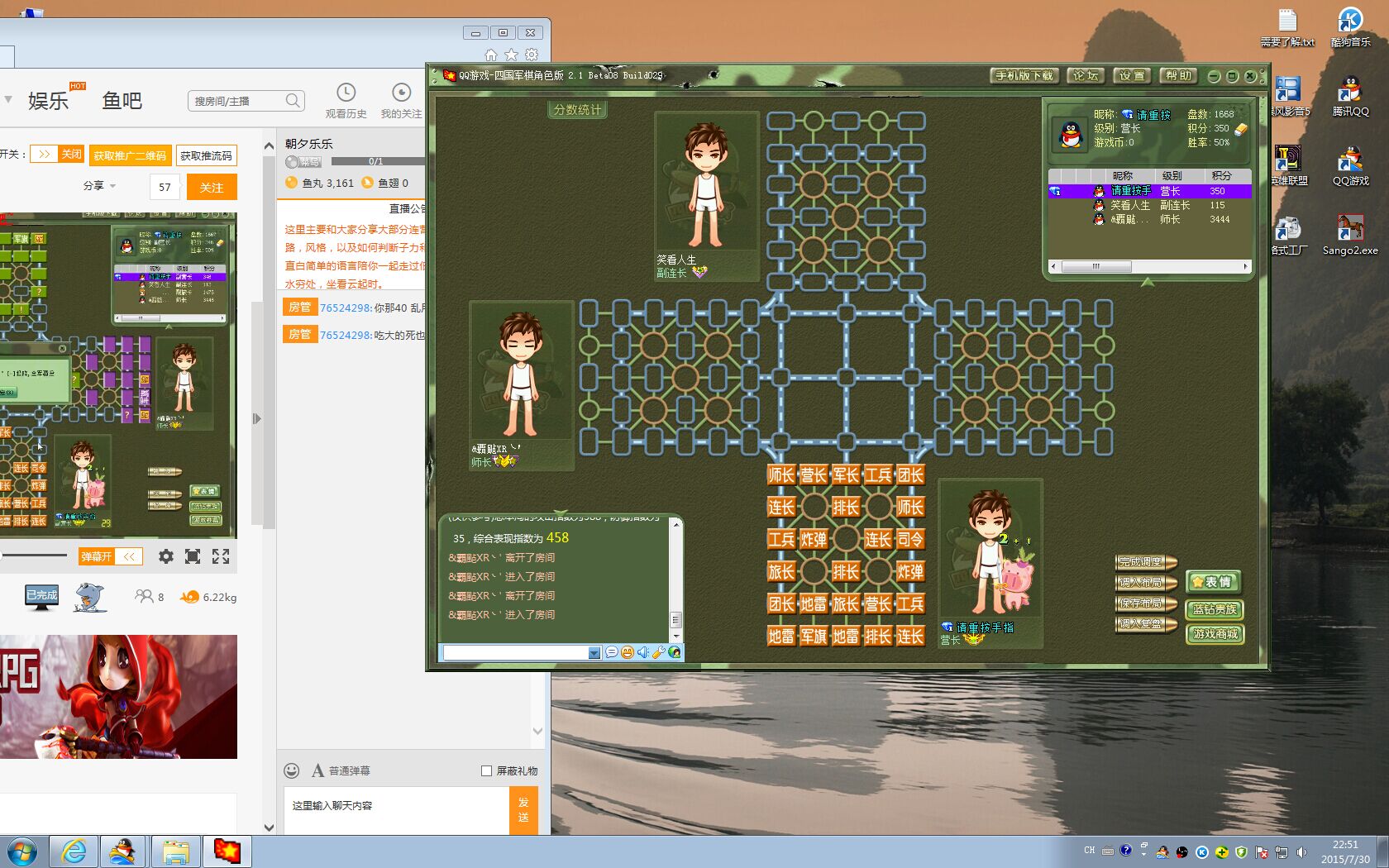
Task: Click 调入复盘 bullet button
Action: coord(1145,624)
